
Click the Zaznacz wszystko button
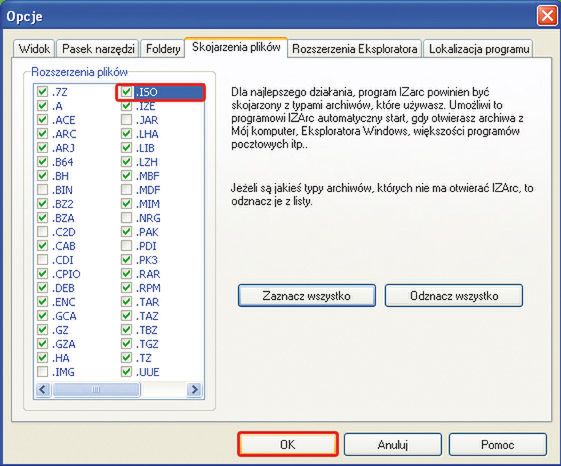click(x=307, y=296)
